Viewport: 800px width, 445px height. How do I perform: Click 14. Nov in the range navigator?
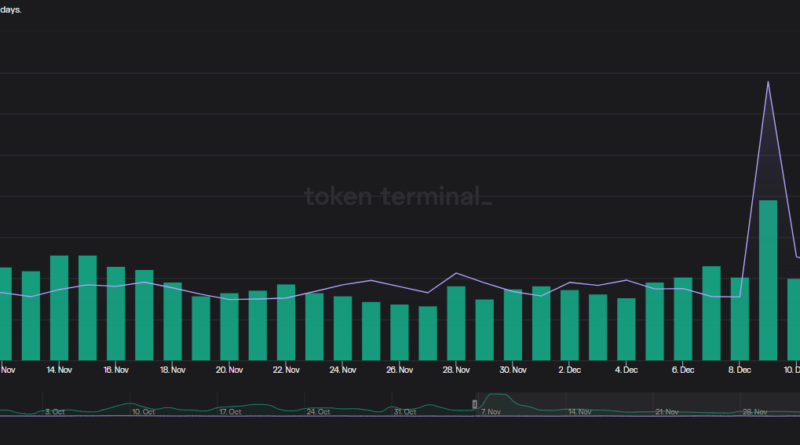click(x=581, y=411)
